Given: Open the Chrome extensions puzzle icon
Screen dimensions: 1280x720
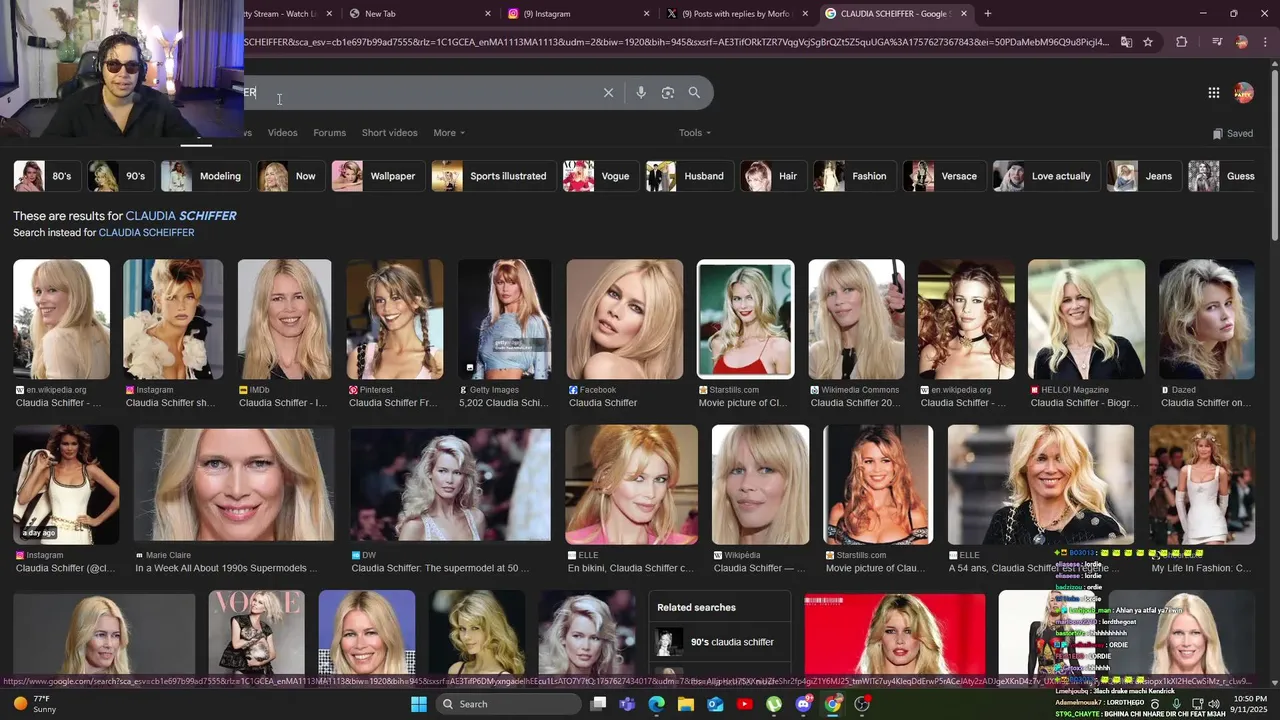Looking at the screenshot, I should tap(1182, 42).
